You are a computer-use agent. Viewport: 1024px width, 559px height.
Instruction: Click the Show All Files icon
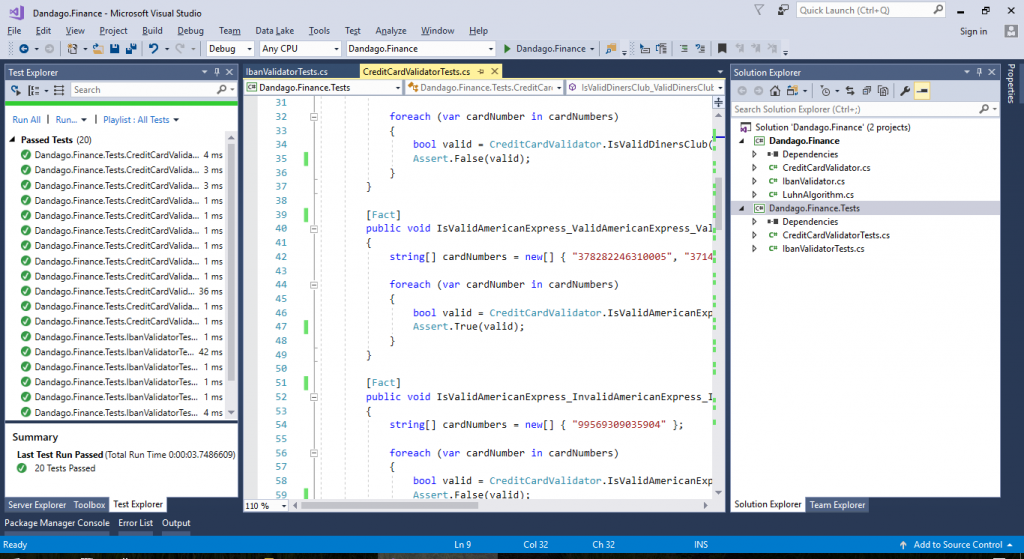point(883,91)
